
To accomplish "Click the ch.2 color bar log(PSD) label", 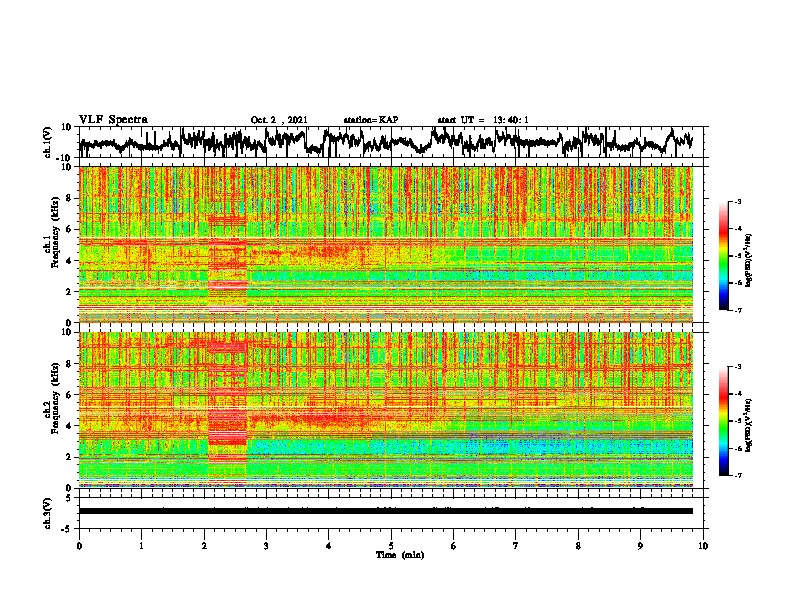I will click(749, 425).
